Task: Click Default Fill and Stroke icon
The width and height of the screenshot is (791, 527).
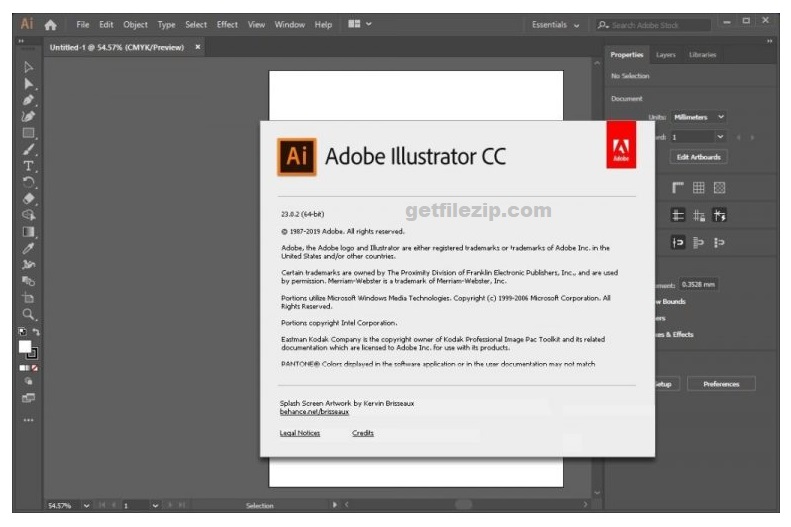Action: point(22,331)
